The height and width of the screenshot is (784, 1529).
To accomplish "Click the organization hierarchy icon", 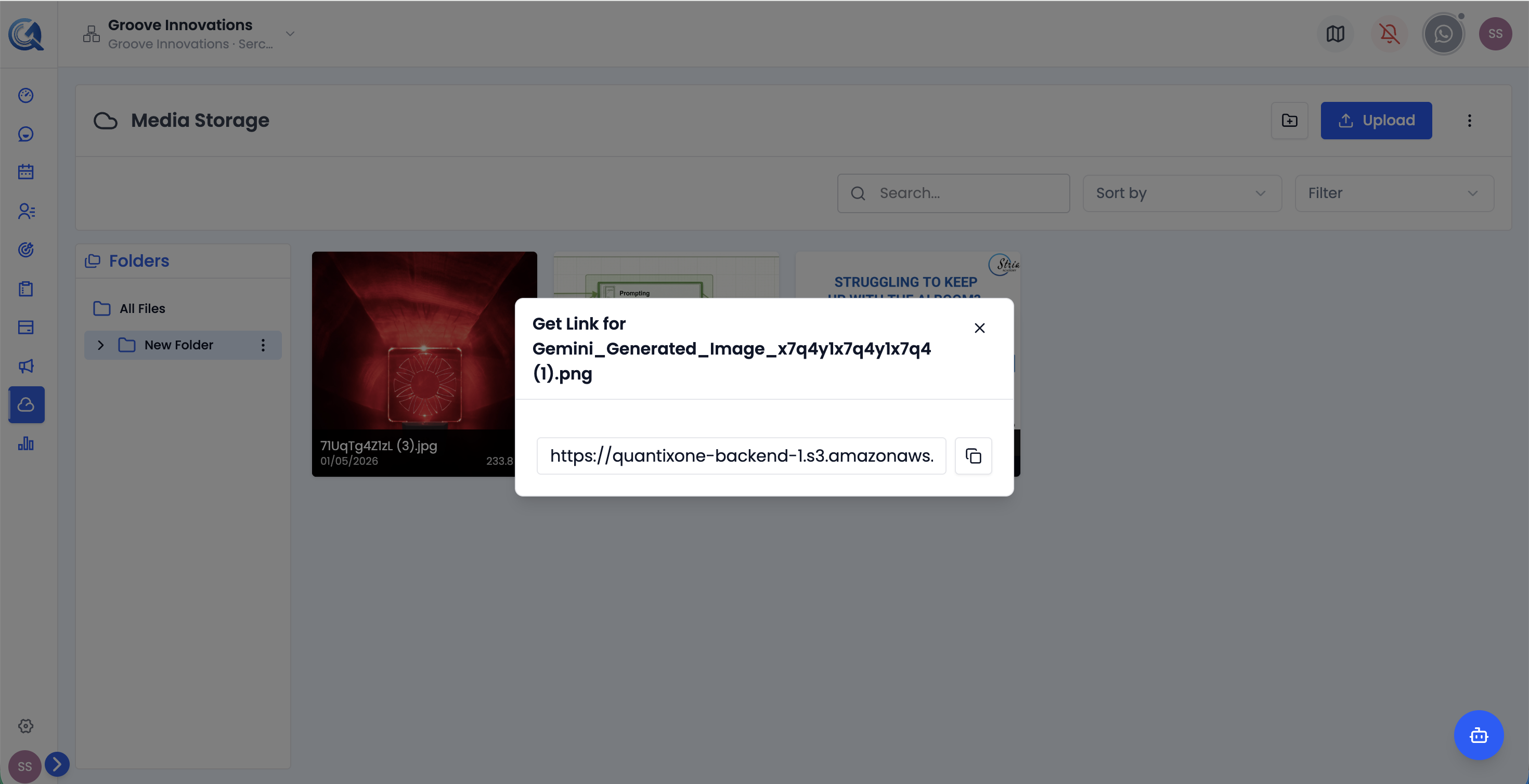I will 92,34.
